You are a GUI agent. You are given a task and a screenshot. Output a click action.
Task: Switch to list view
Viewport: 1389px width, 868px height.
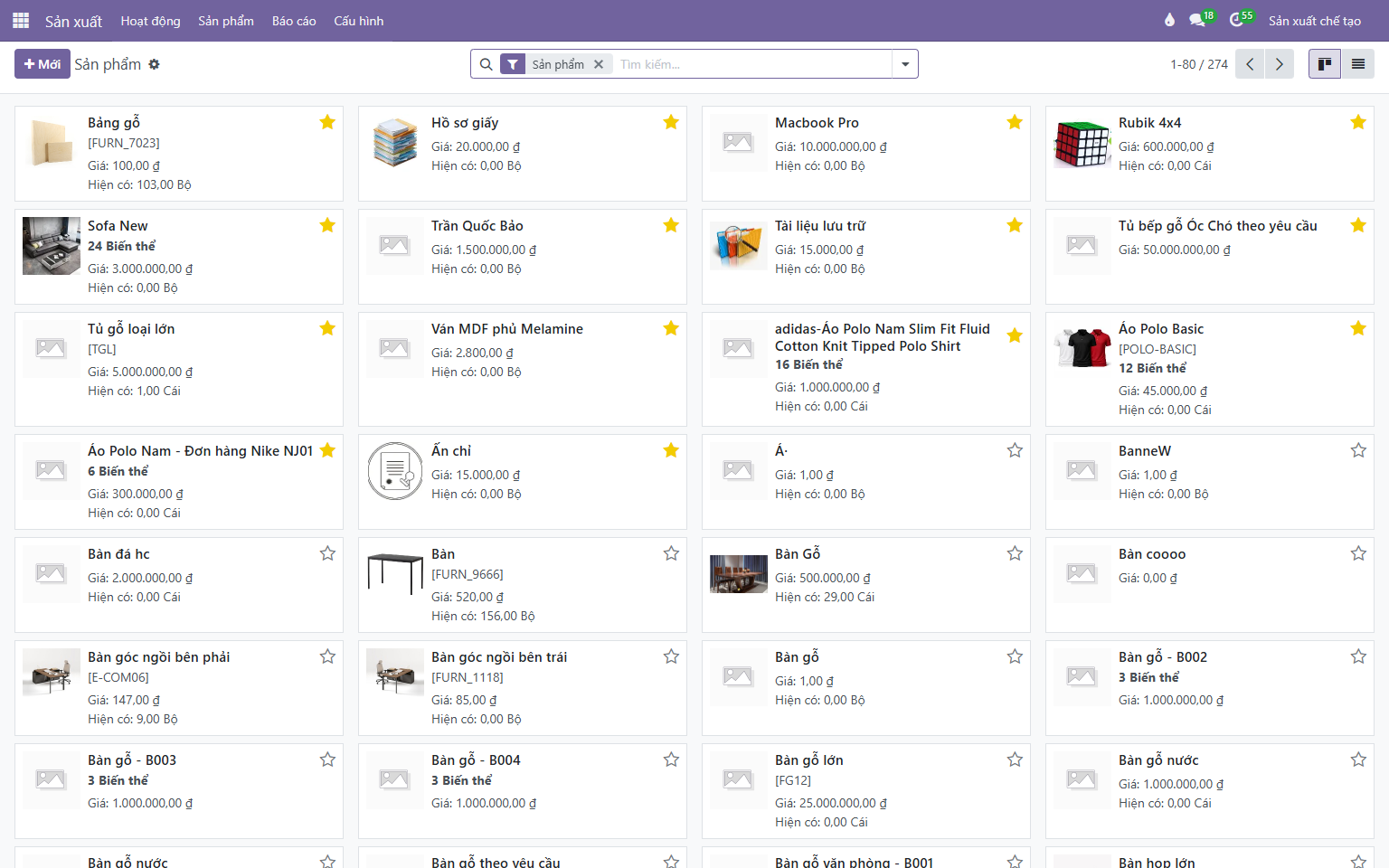pos(1357,64)
